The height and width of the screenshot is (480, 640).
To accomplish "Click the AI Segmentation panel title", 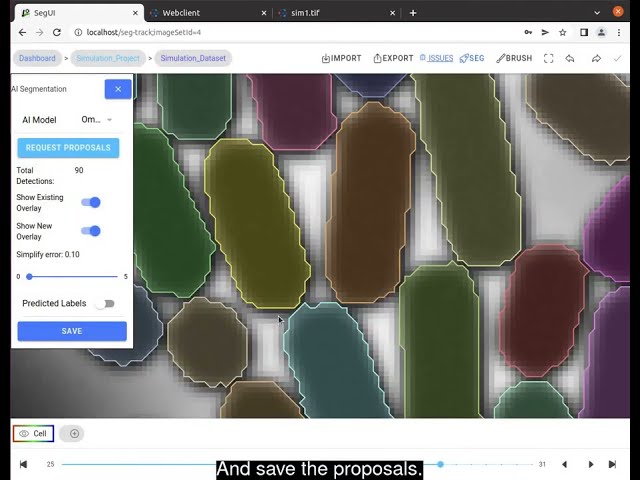I will (39, 89).
